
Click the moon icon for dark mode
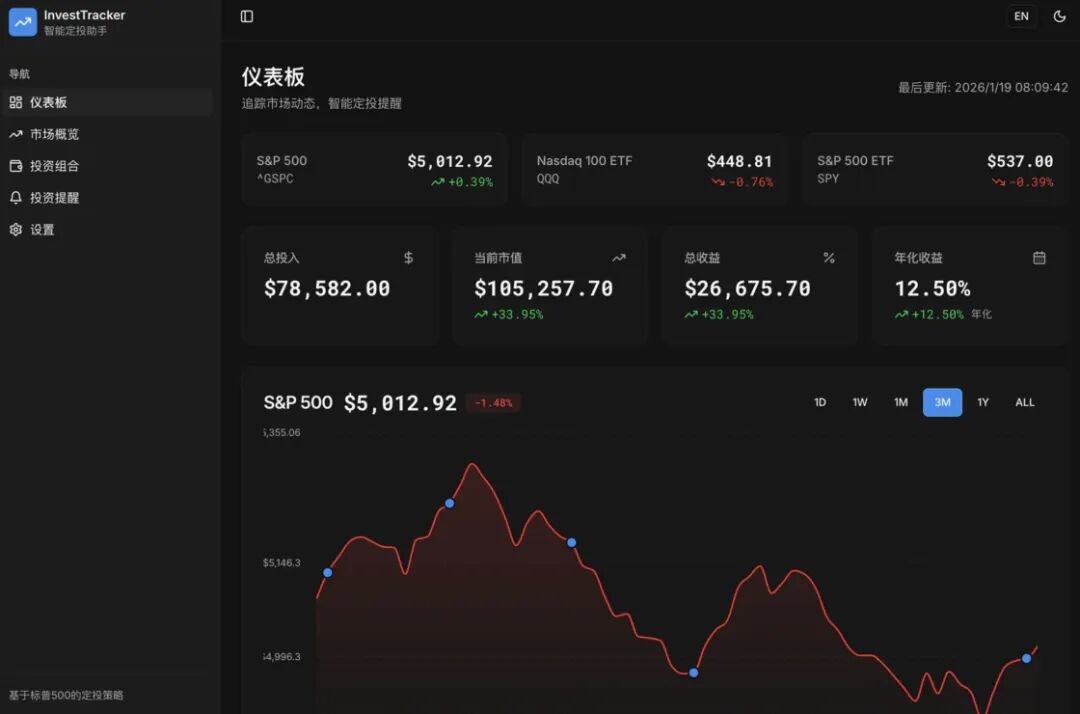[1060, 16]
